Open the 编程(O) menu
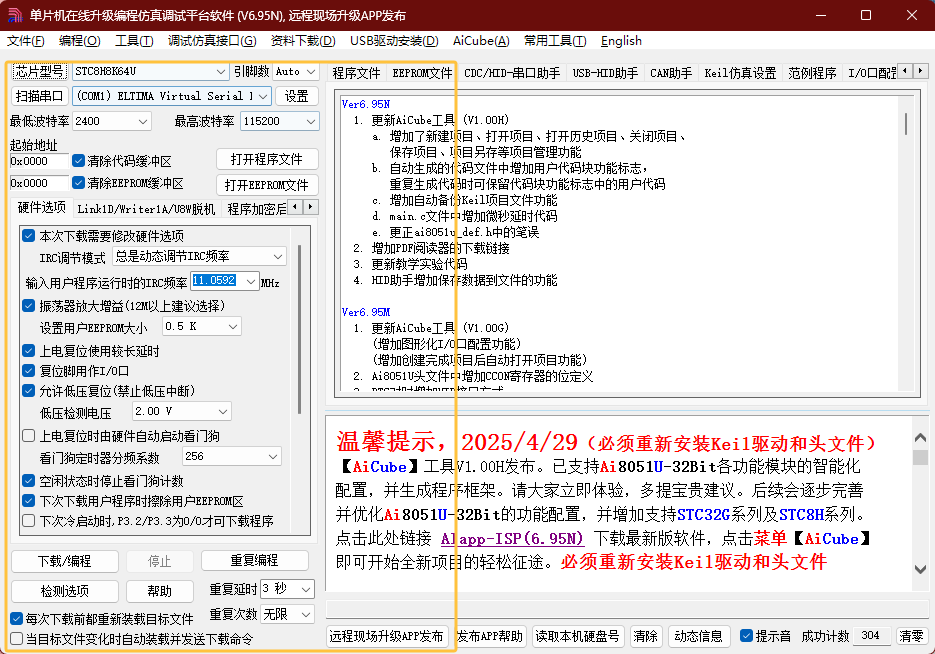The width and height of the screenshot is (935, 654). [x=79, y=41]
